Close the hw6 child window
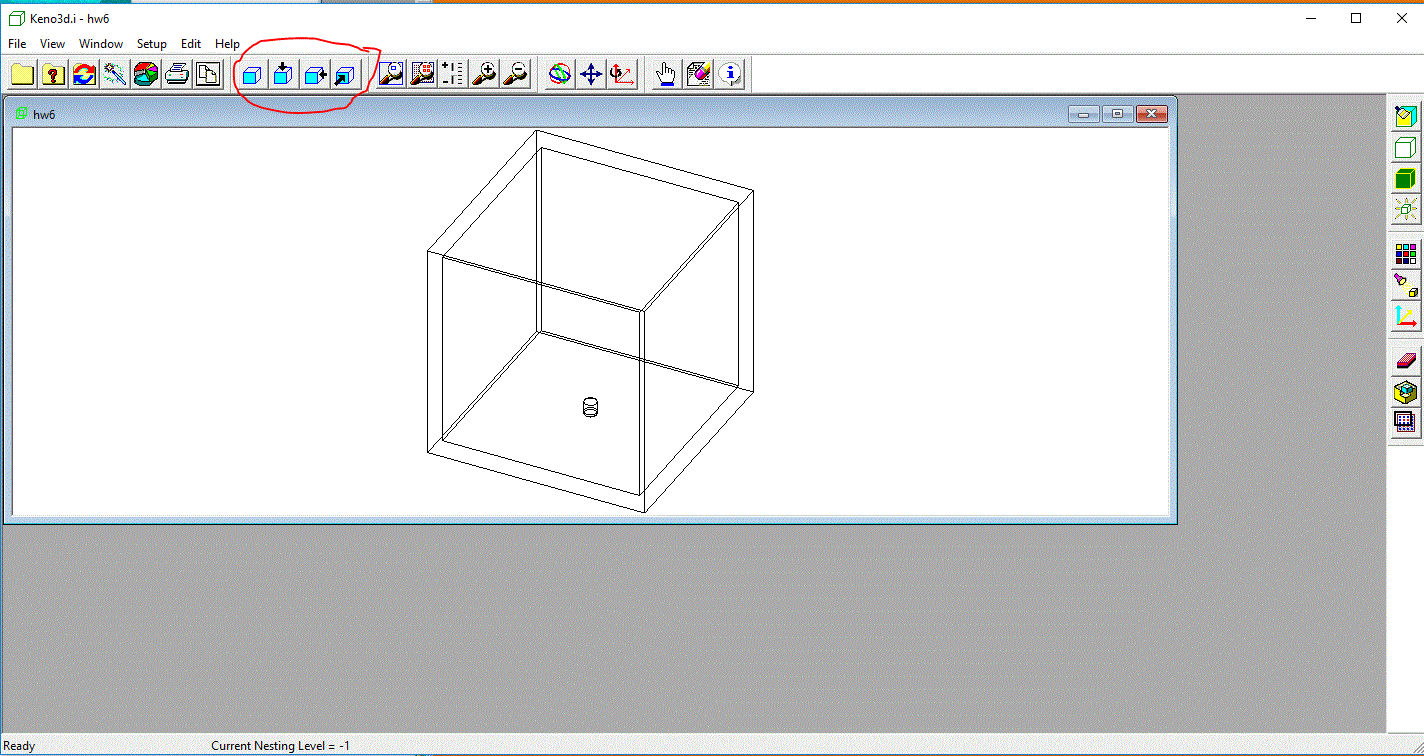 (1152, 114)
